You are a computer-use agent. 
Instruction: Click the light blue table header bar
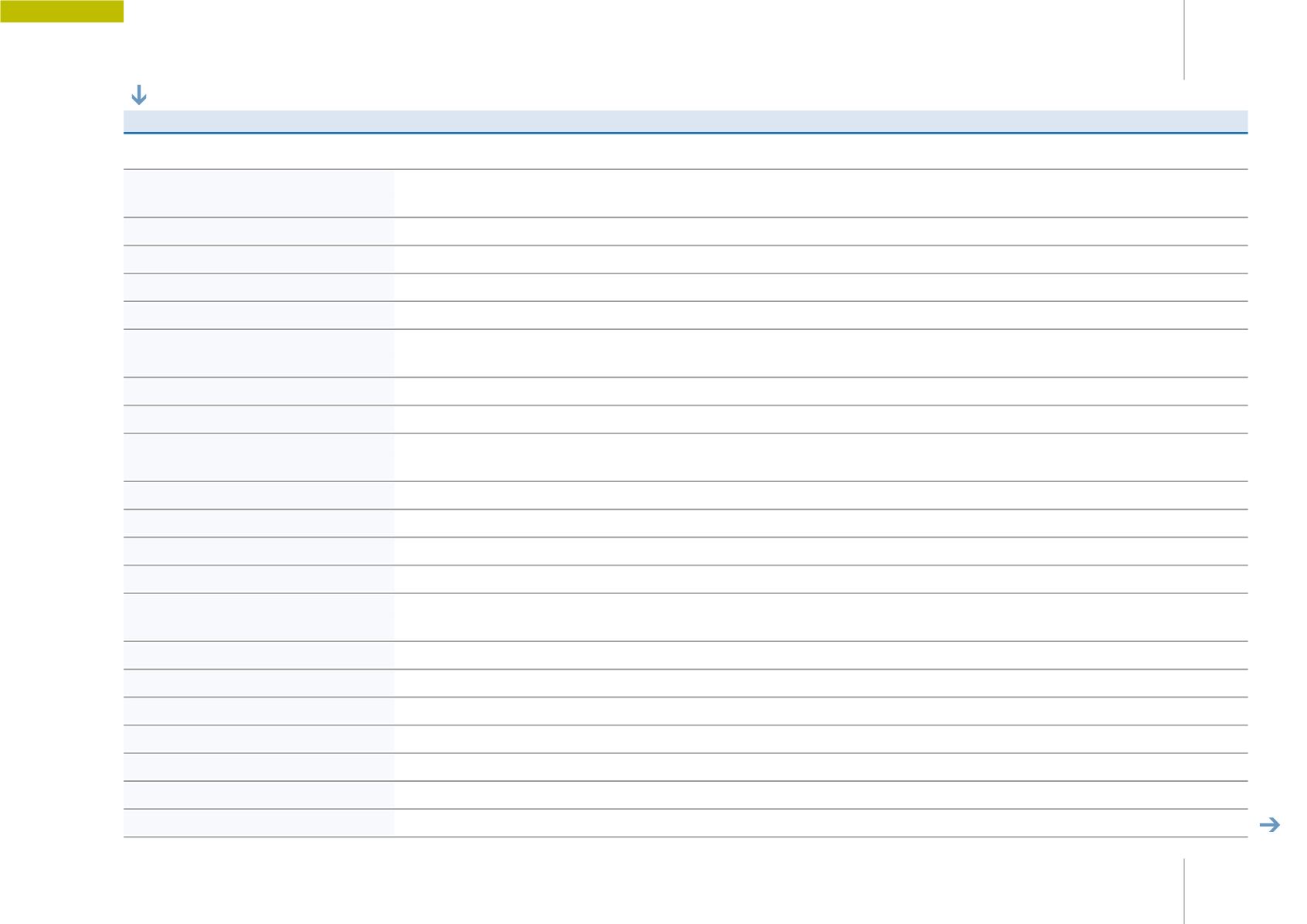pos(685,121)
